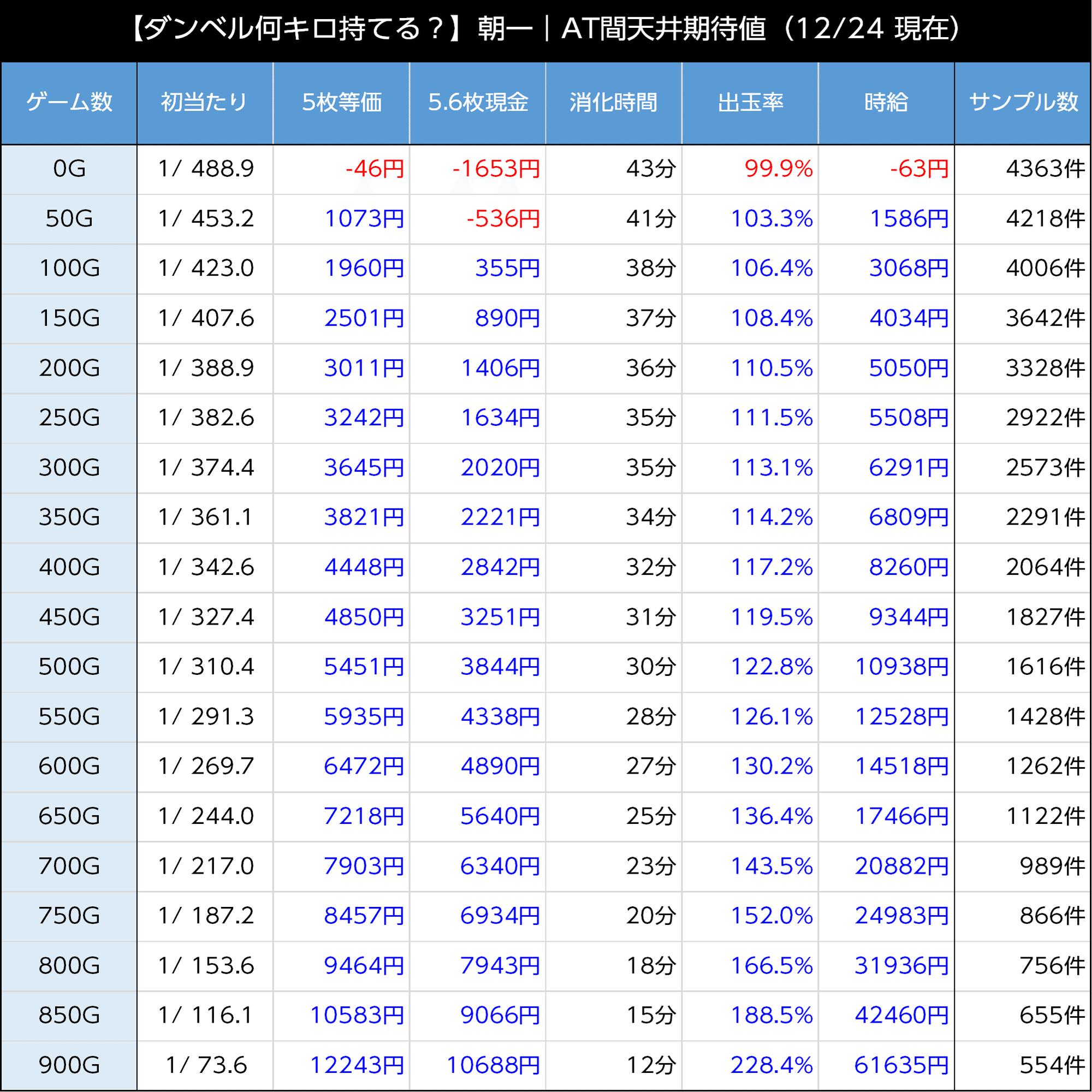Viewport: 1092px width, 1092px height.
Task: Click the 554件 sample count cell
Action: coord(1023,1066)
